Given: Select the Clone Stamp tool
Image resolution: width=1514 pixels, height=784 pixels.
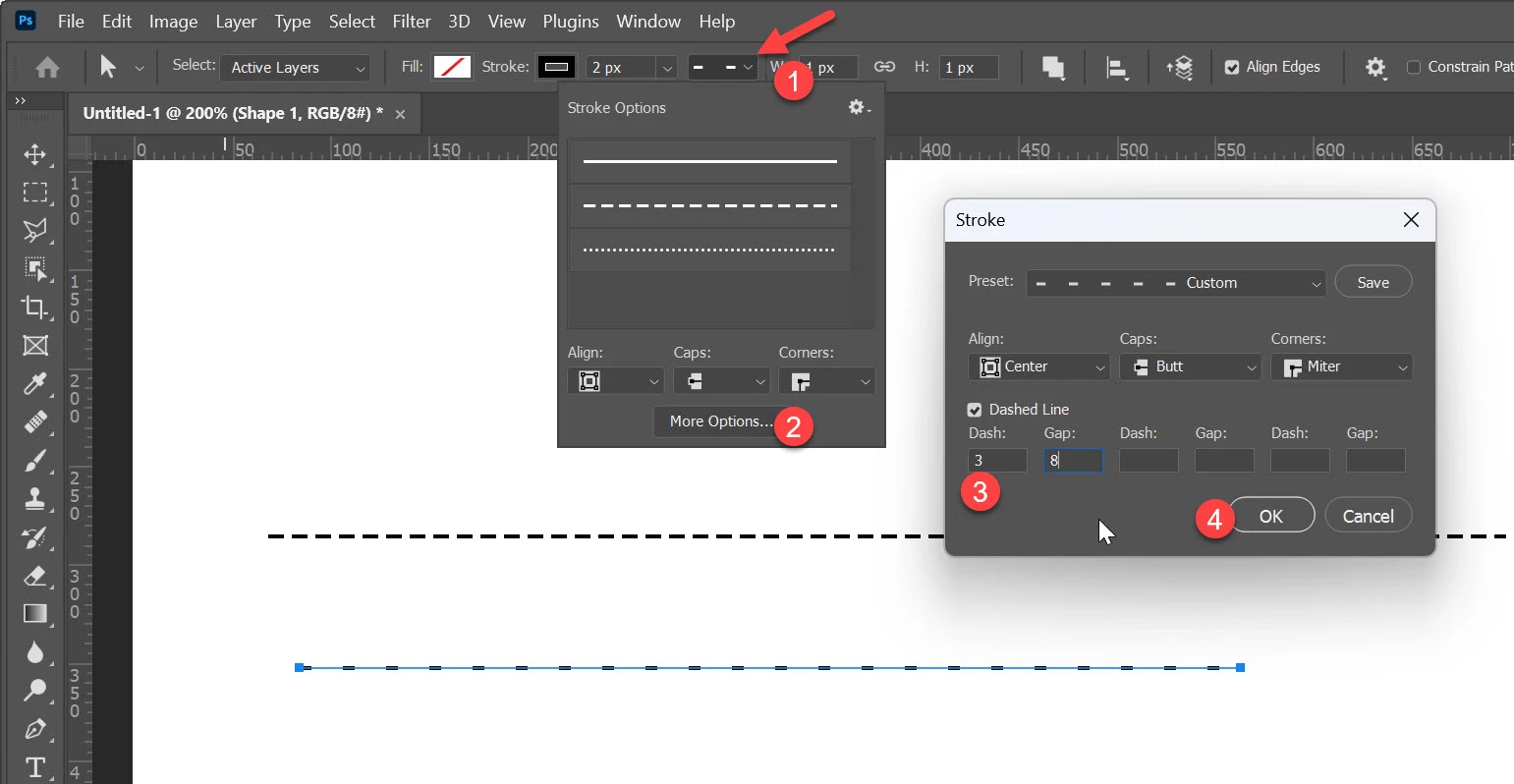Looking at the screenshot, I should click(35, 498).
